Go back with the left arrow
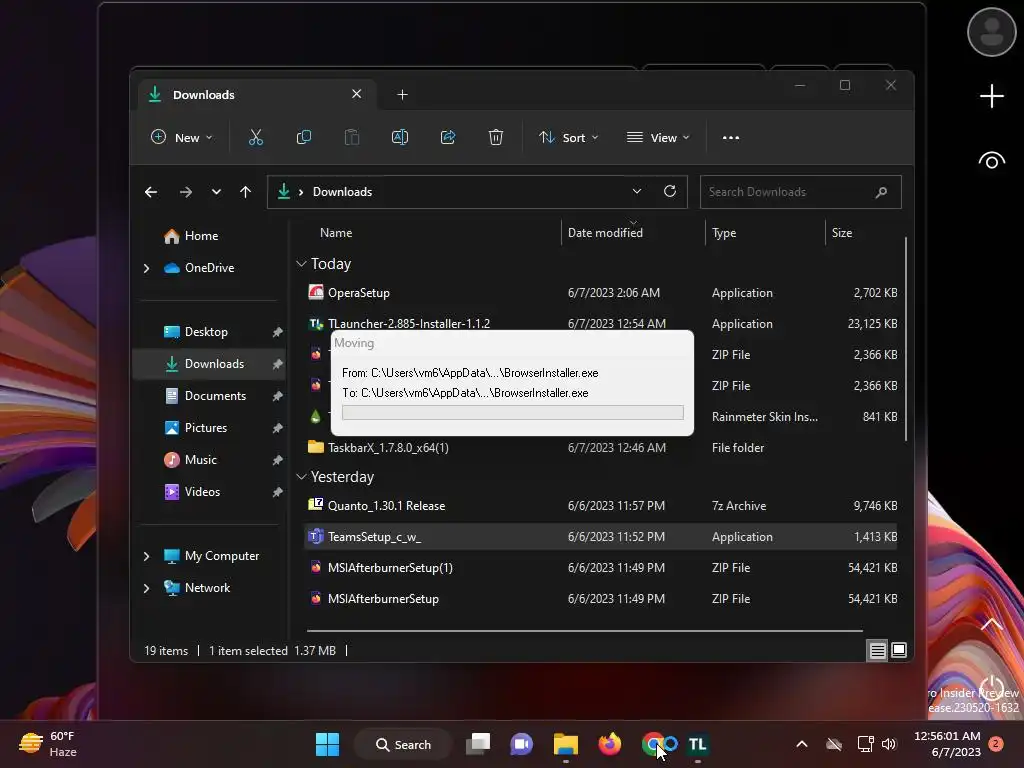Image resolution: width=1024 pixels, height=768 pixels. pyautogui.click(x=151, y=192)
